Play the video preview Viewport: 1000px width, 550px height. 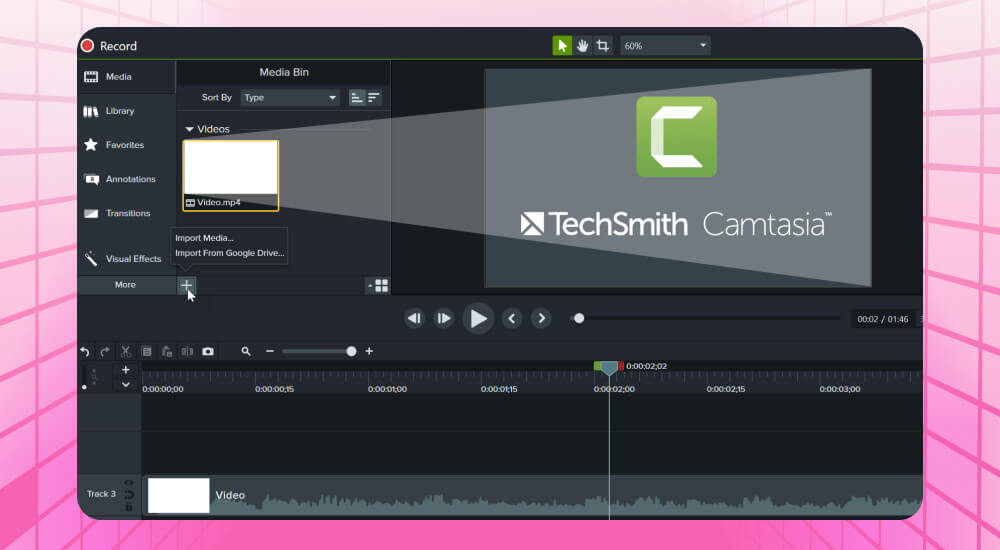coord(478,318)
